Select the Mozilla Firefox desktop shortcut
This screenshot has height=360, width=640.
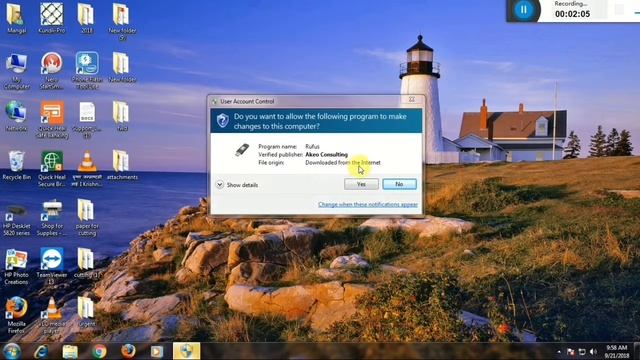(x=16, y=316)
